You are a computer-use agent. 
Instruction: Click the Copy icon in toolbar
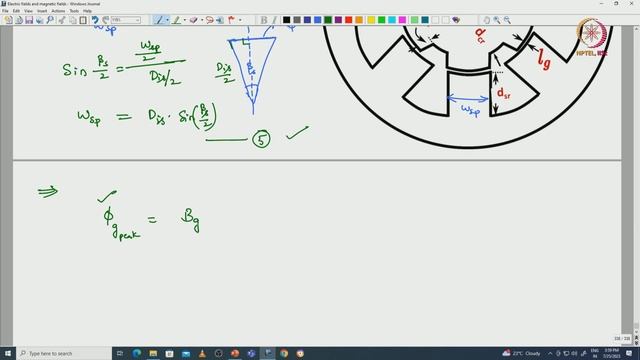[73, 20]
